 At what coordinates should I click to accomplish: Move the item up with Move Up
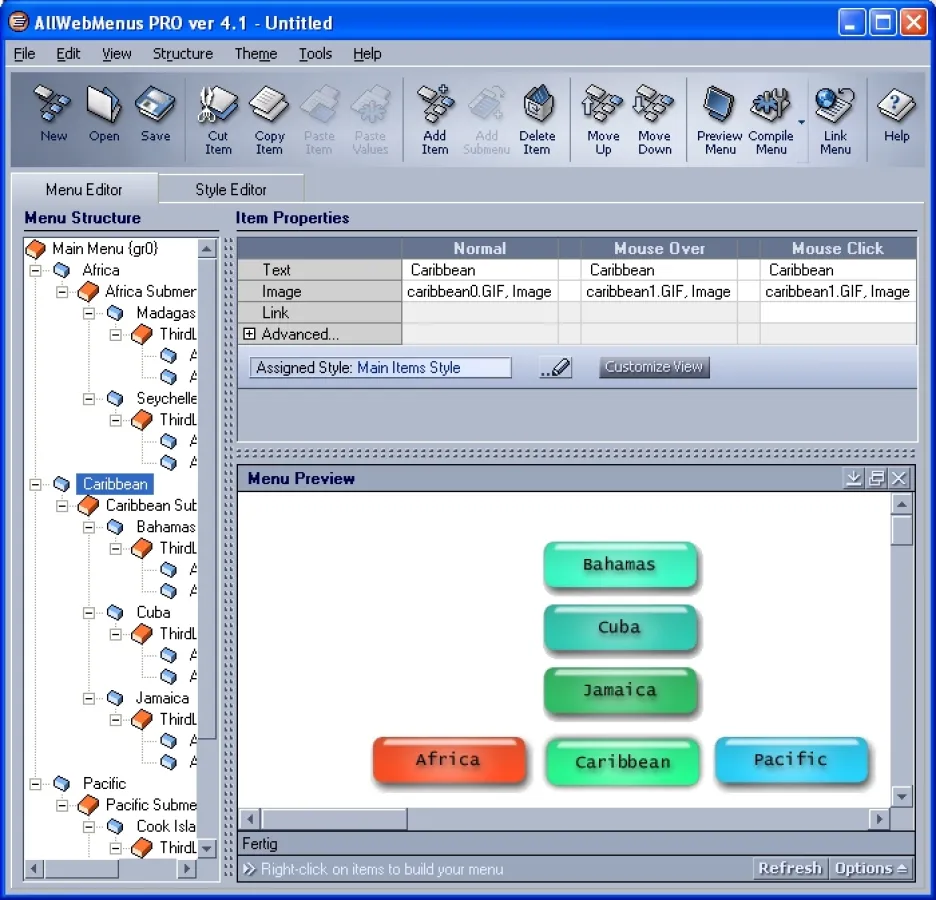click(x=603, y=120)
